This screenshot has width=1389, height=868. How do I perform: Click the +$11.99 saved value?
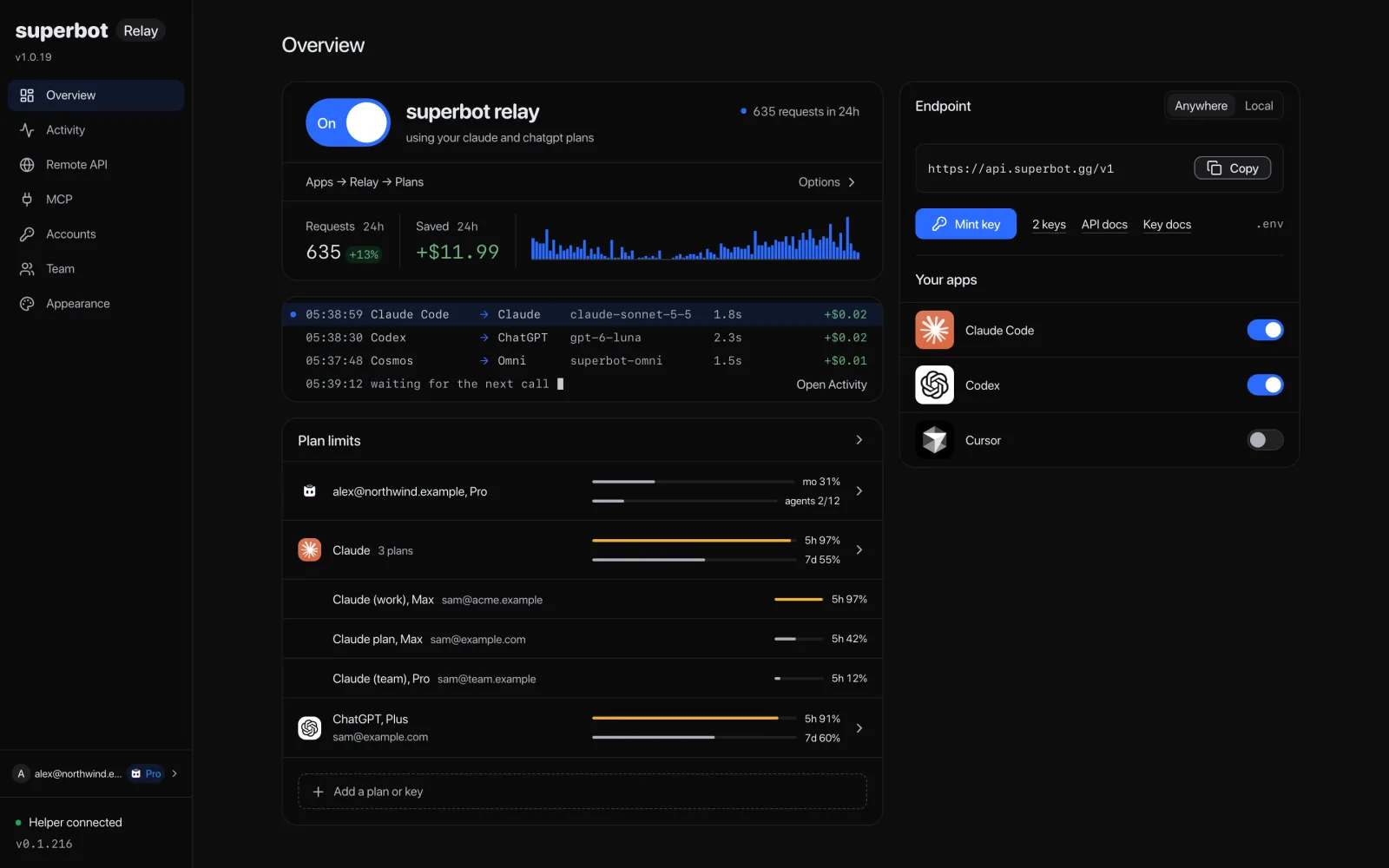458,252
